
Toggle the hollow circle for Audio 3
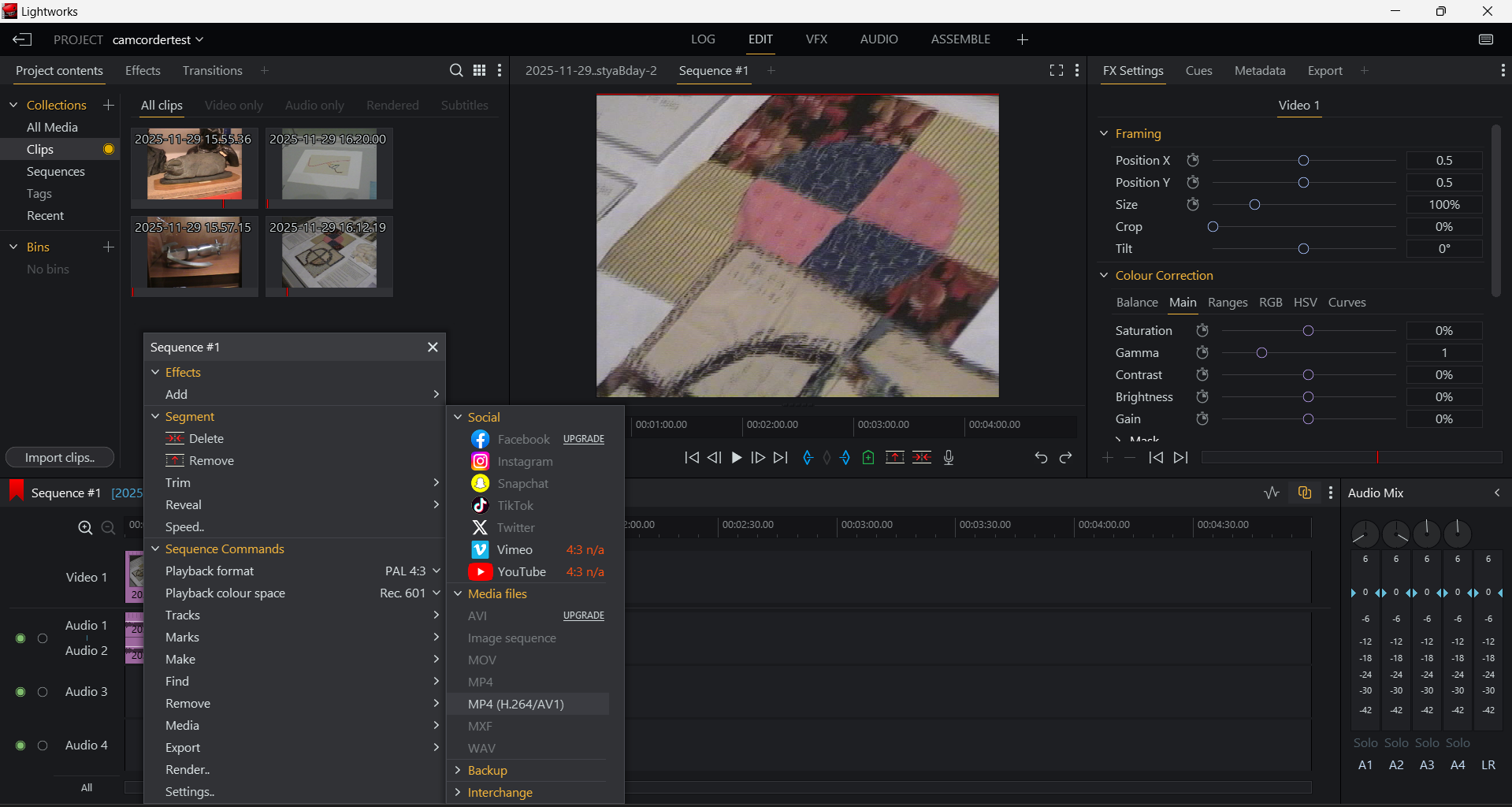pyautogui.click(x=43, y=692)
